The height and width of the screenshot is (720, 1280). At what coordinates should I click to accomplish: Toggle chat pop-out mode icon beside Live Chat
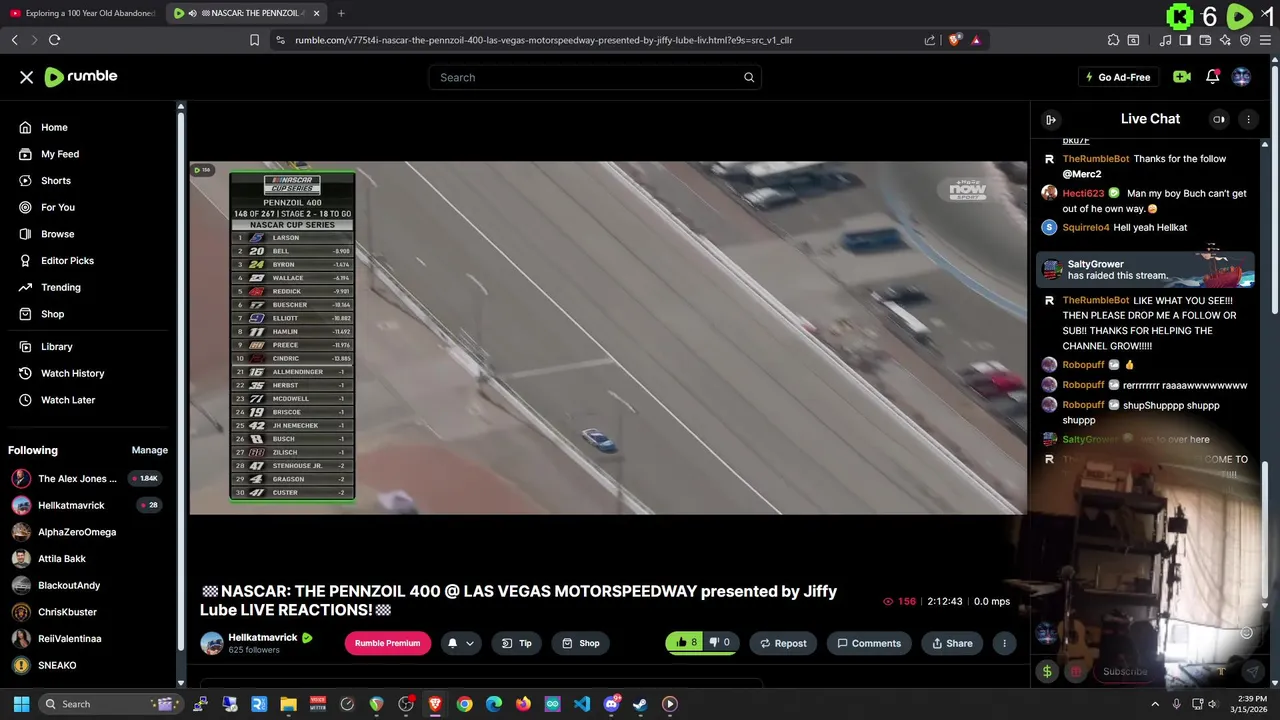(1219, 119)
